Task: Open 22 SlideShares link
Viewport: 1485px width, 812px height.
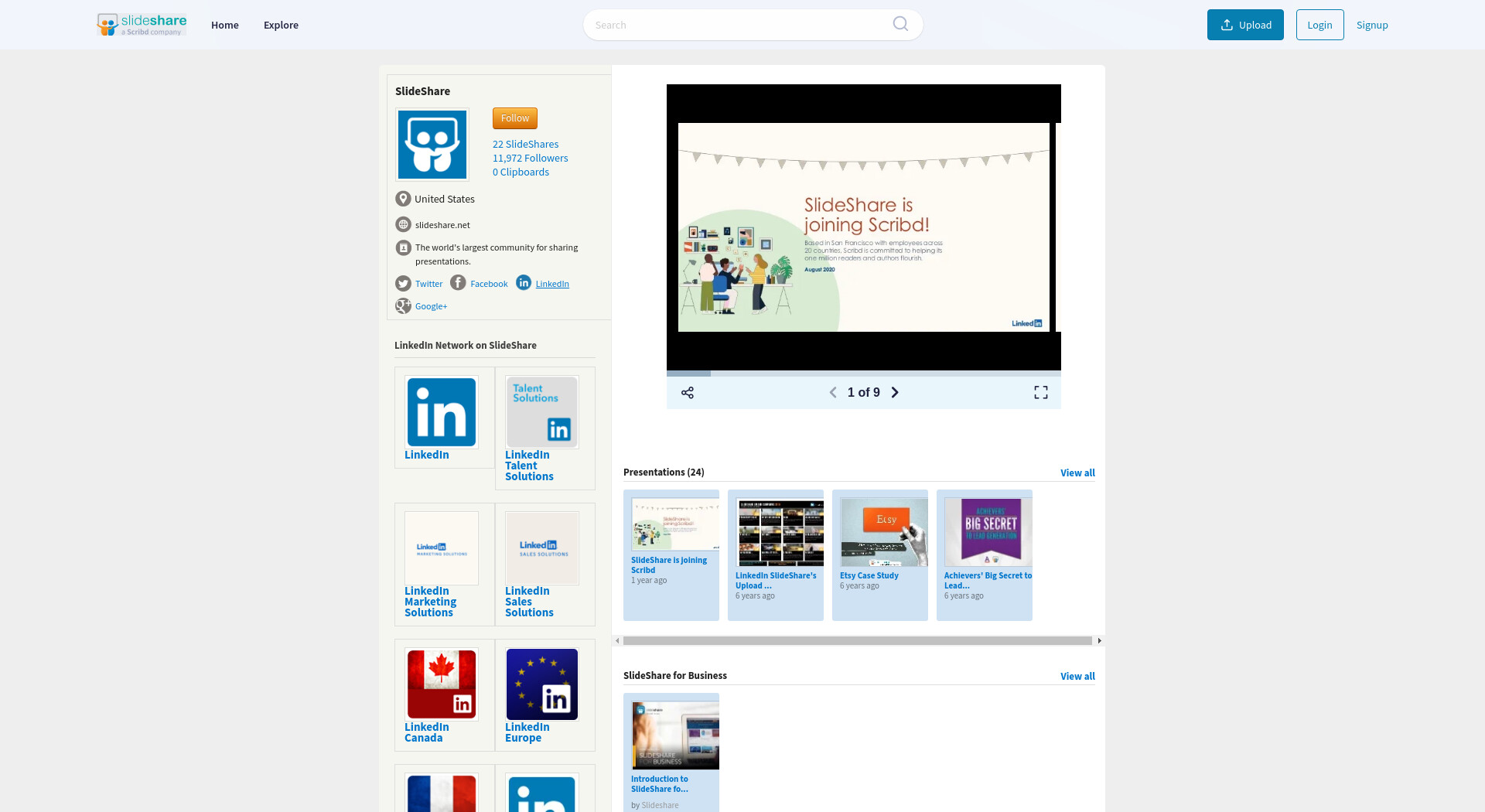Action: click(x=525, y=145)
